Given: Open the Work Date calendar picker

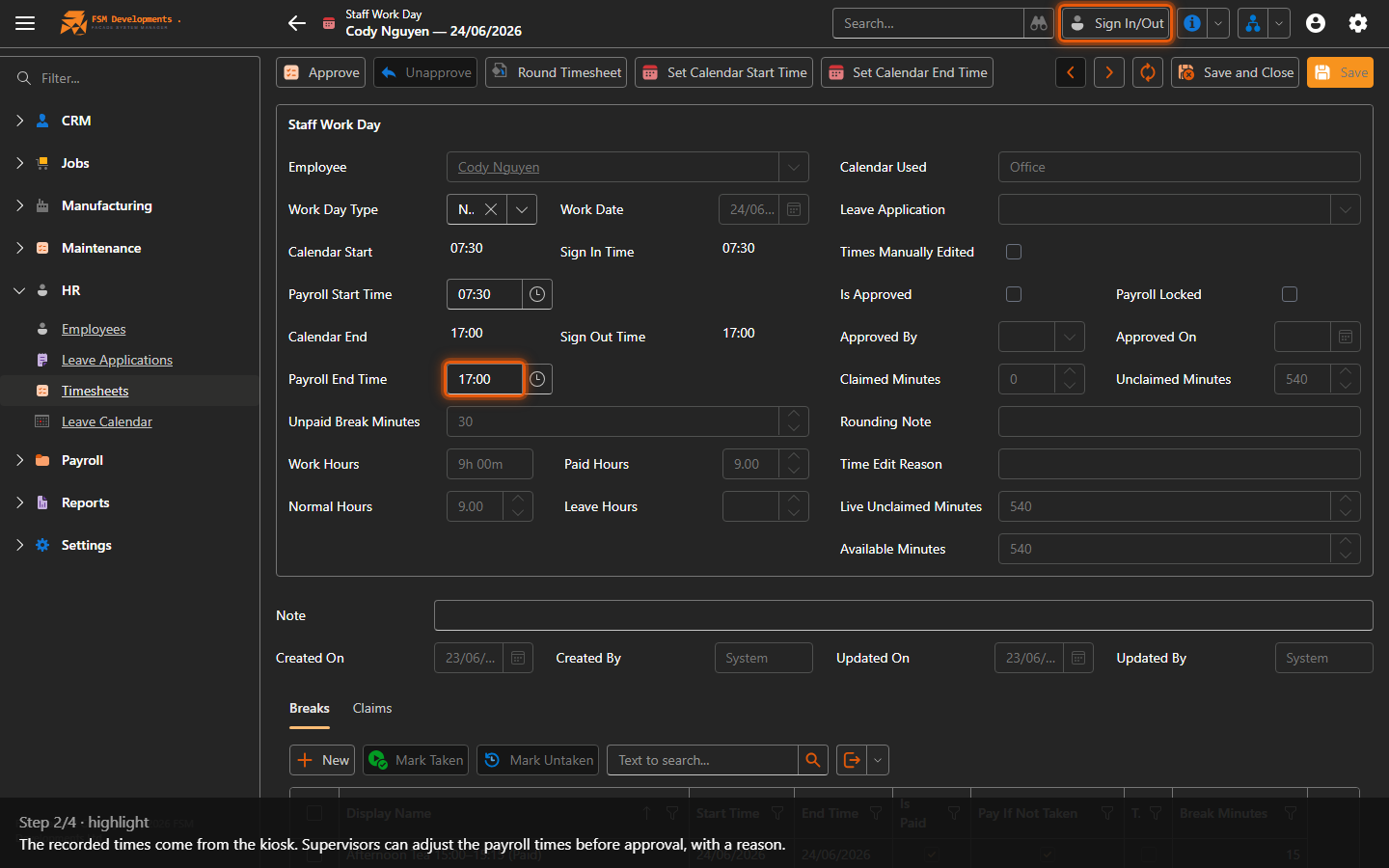Looking at the screenshot, I should [x=794, y=209].
